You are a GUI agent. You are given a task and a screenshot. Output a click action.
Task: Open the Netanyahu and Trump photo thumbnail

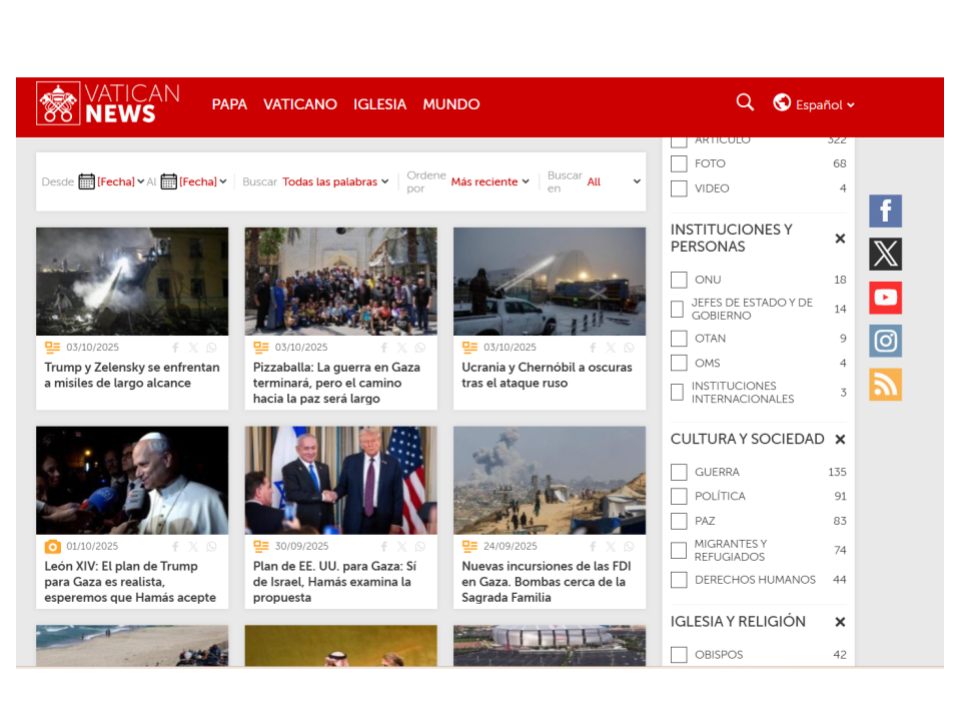[x=340, y=480]
